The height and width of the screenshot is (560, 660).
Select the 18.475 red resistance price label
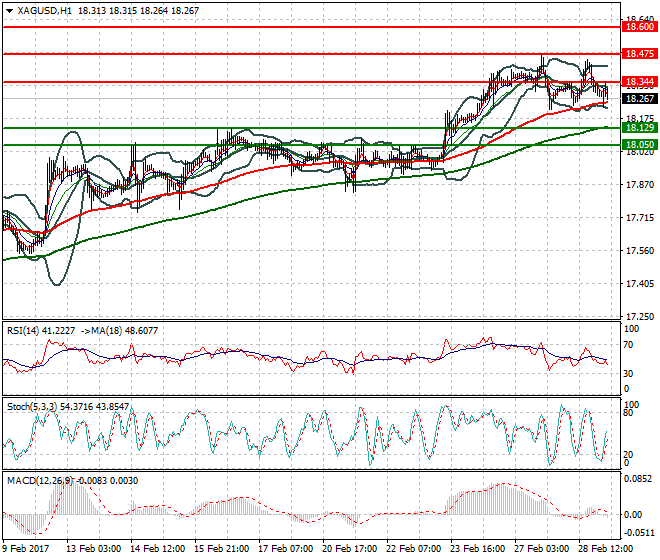639,54
